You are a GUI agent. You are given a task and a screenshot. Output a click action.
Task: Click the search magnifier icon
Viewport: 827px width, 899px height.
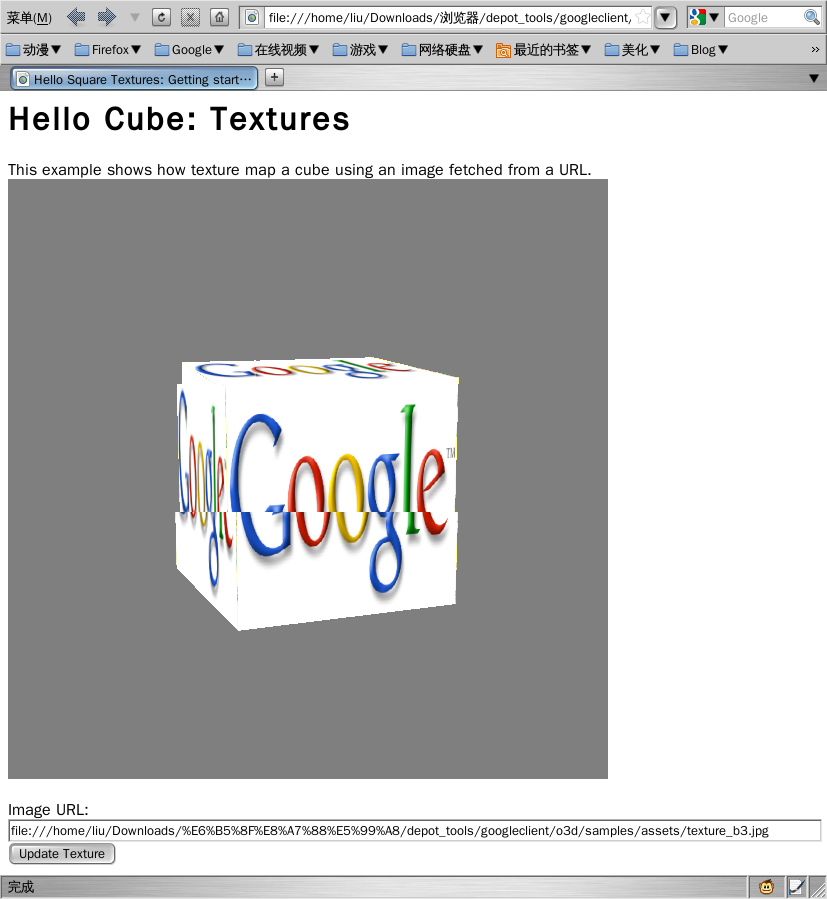pos(812,17)
